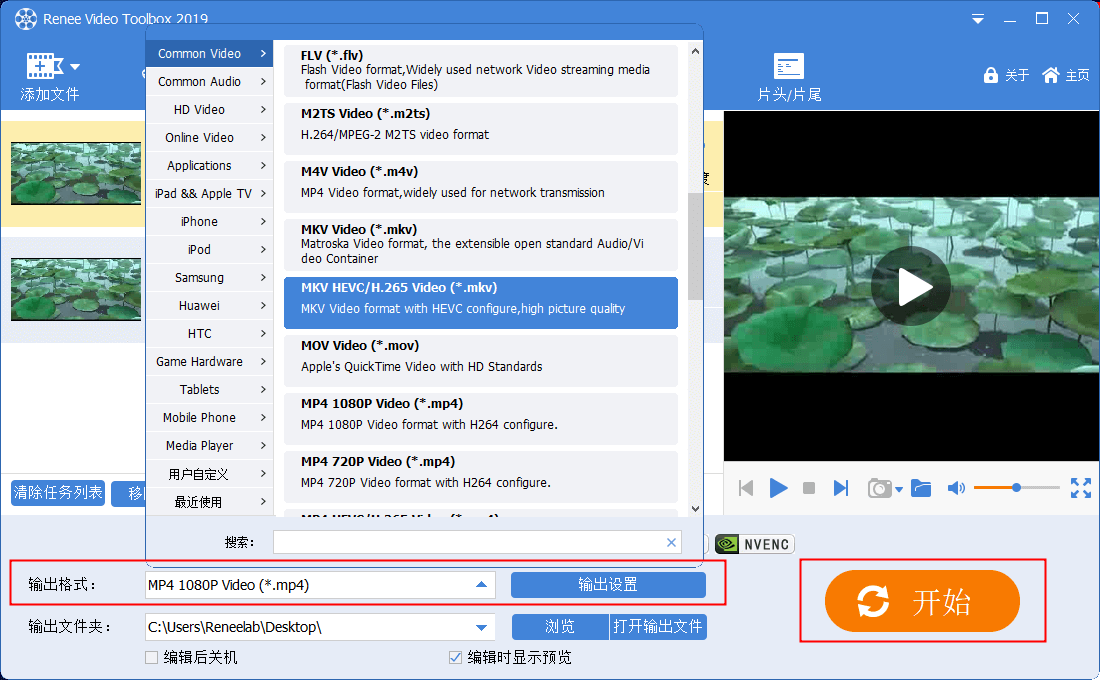The height and width of the screenshot is (680, 1100).
Task: Skip to previous frame button
Action: [746, 488]
